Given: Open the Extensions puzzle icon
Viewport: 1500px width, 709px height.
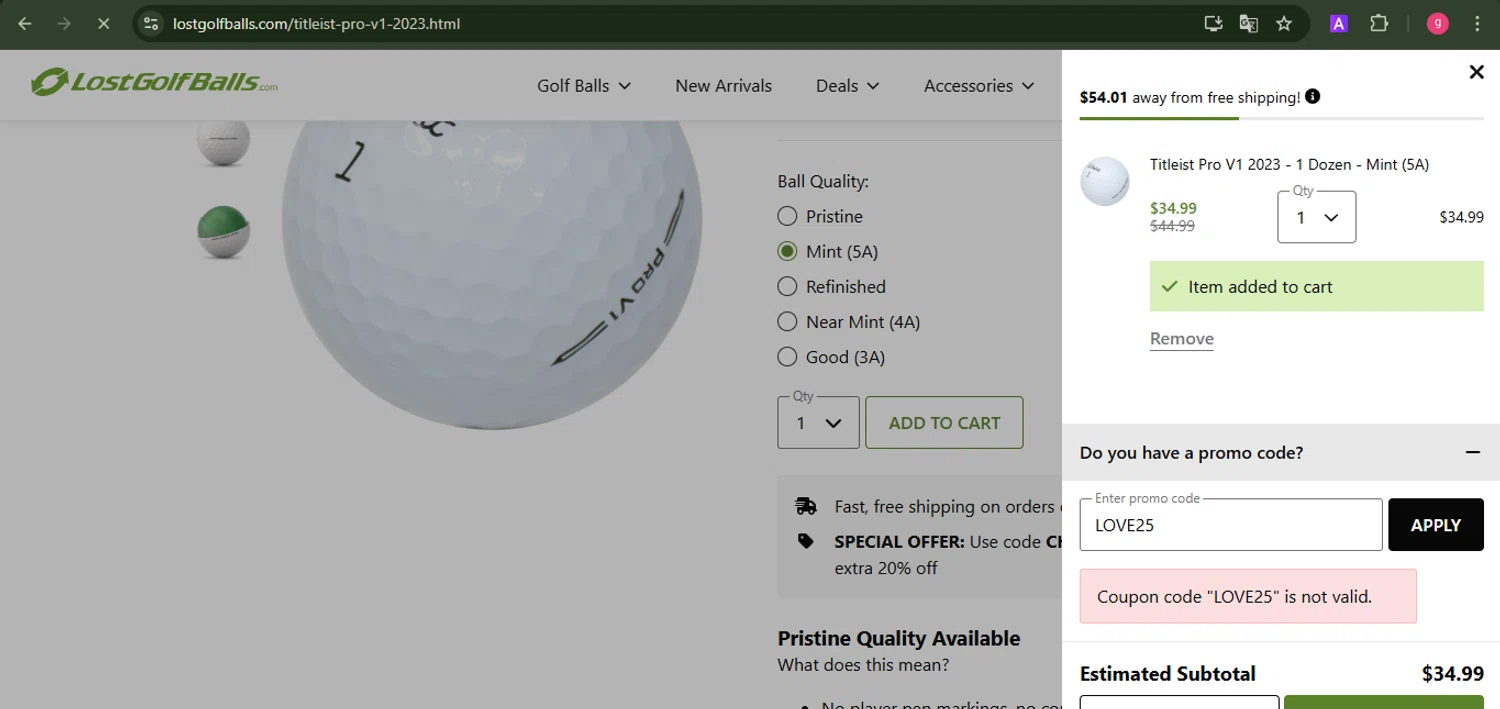Looking at the screenshot, I should point(1379,23).
